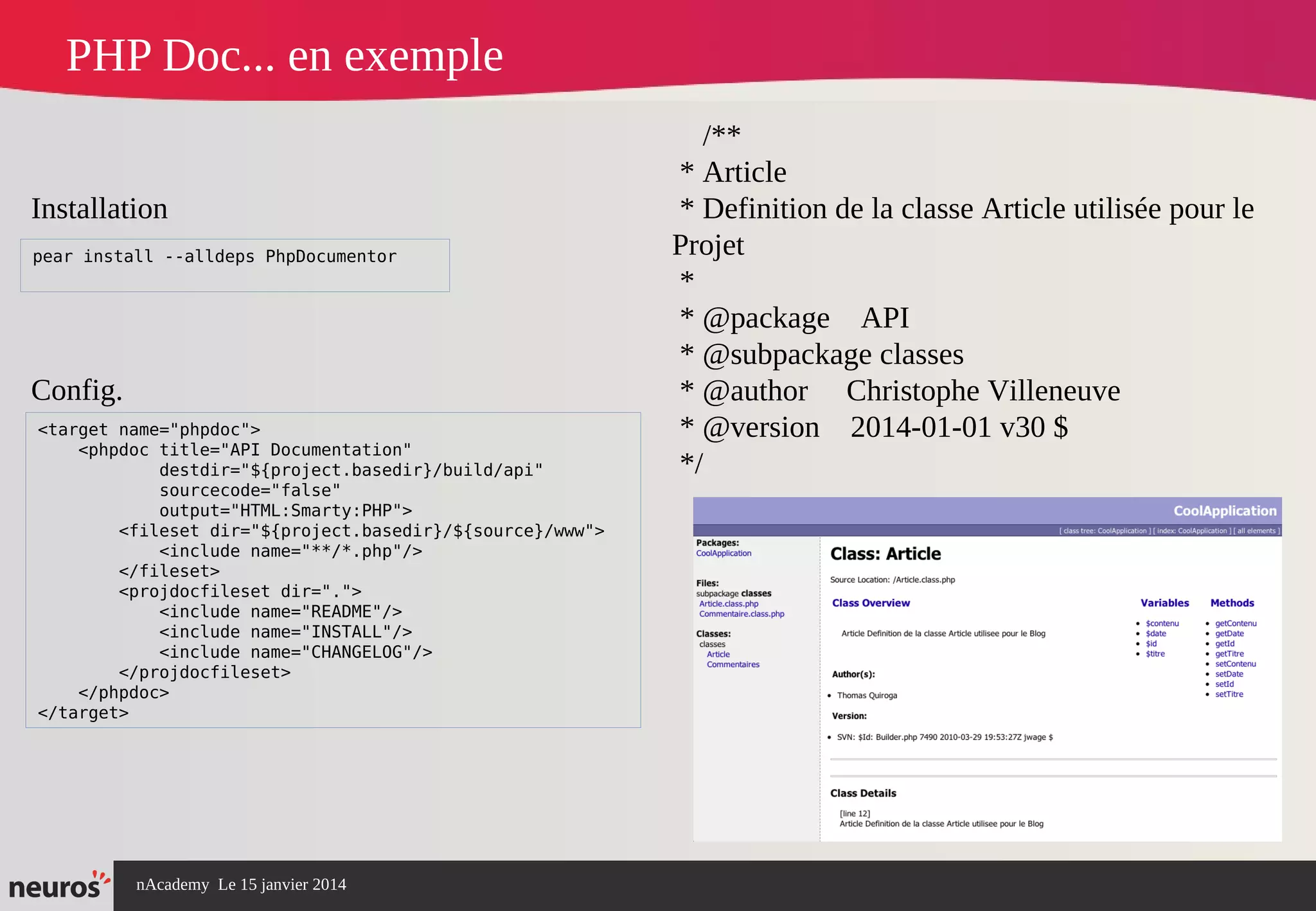Click '@subpackage classes' docblock line
Viewport: 1316px width, 911px height.
[x=822, y=355]
